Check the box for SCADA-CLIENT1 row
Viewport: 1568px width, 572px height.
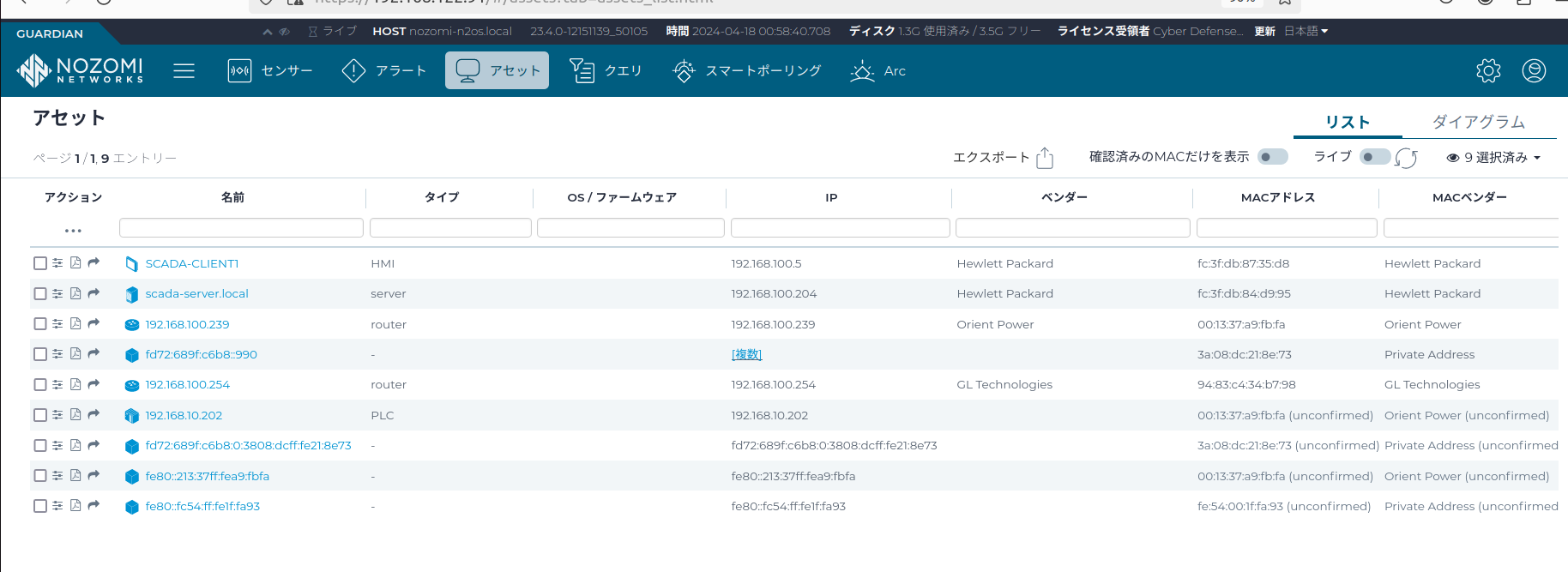[40, 263]
